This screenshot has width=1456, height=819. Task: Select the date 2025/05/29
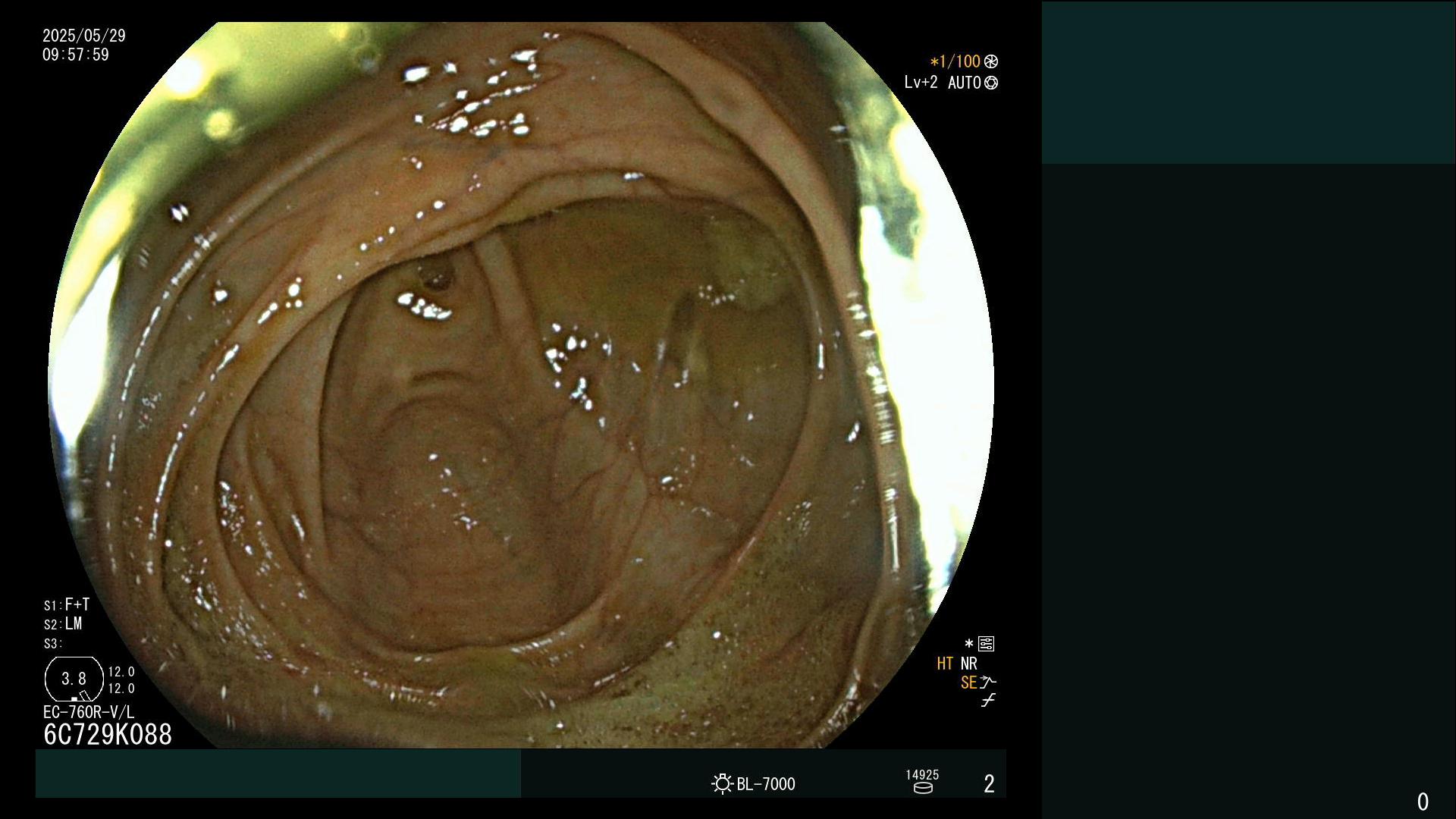(x=84, y=36)
